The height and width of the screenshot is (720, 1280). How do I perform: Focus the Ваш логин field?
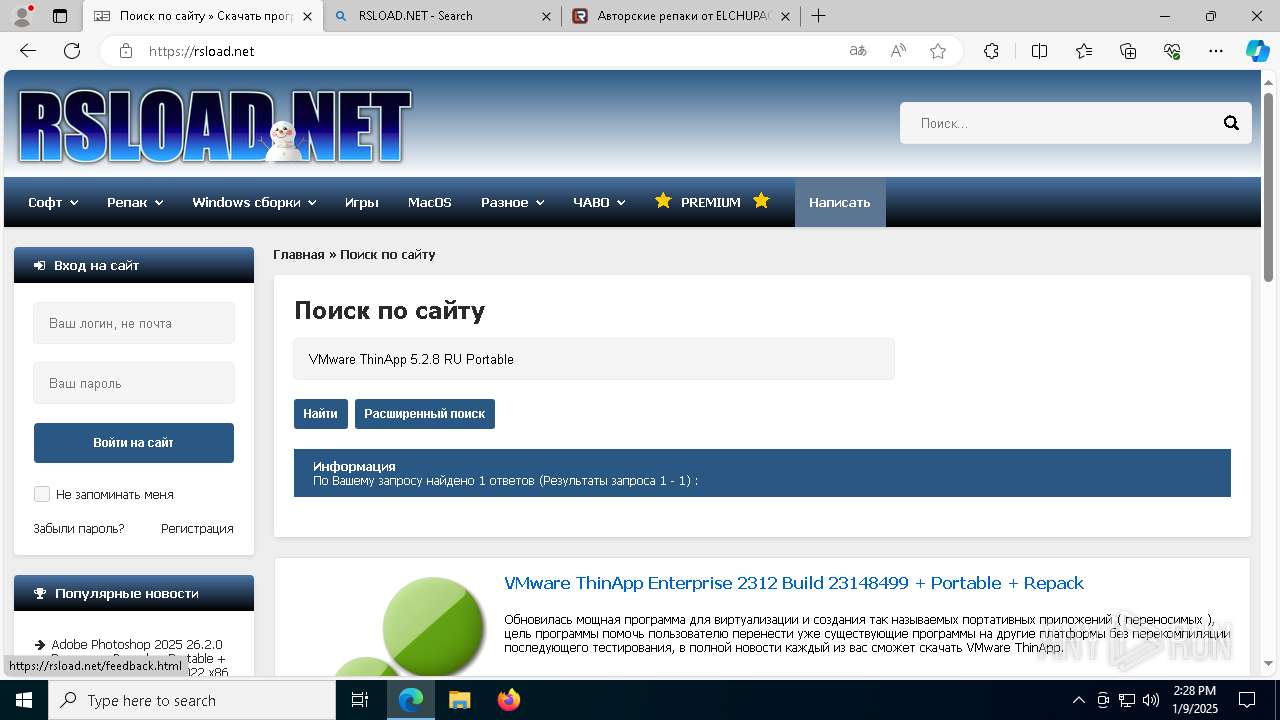[x=134, y=323]
